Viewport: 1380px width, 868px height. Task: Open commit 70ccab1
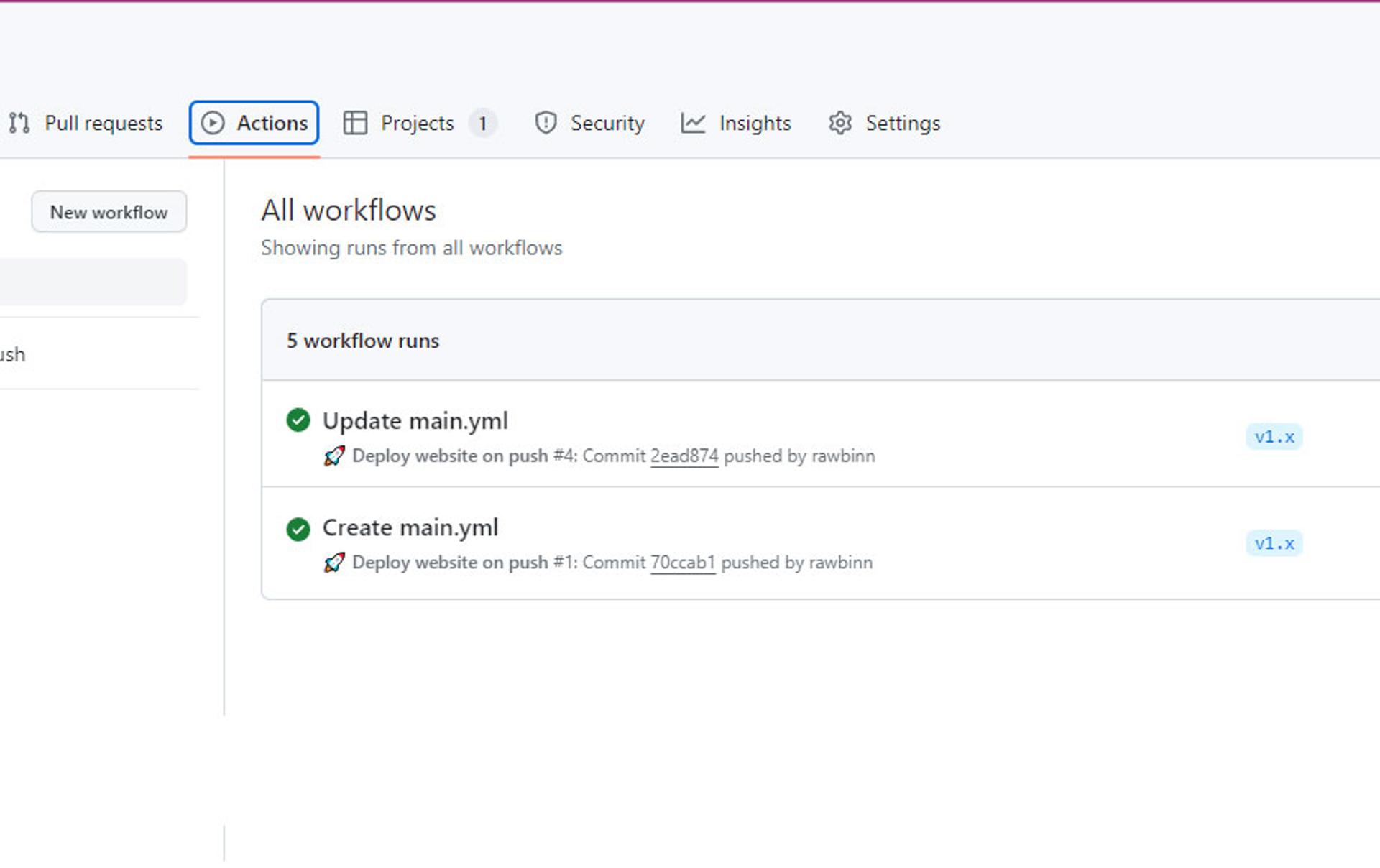[x=683, y=562]
